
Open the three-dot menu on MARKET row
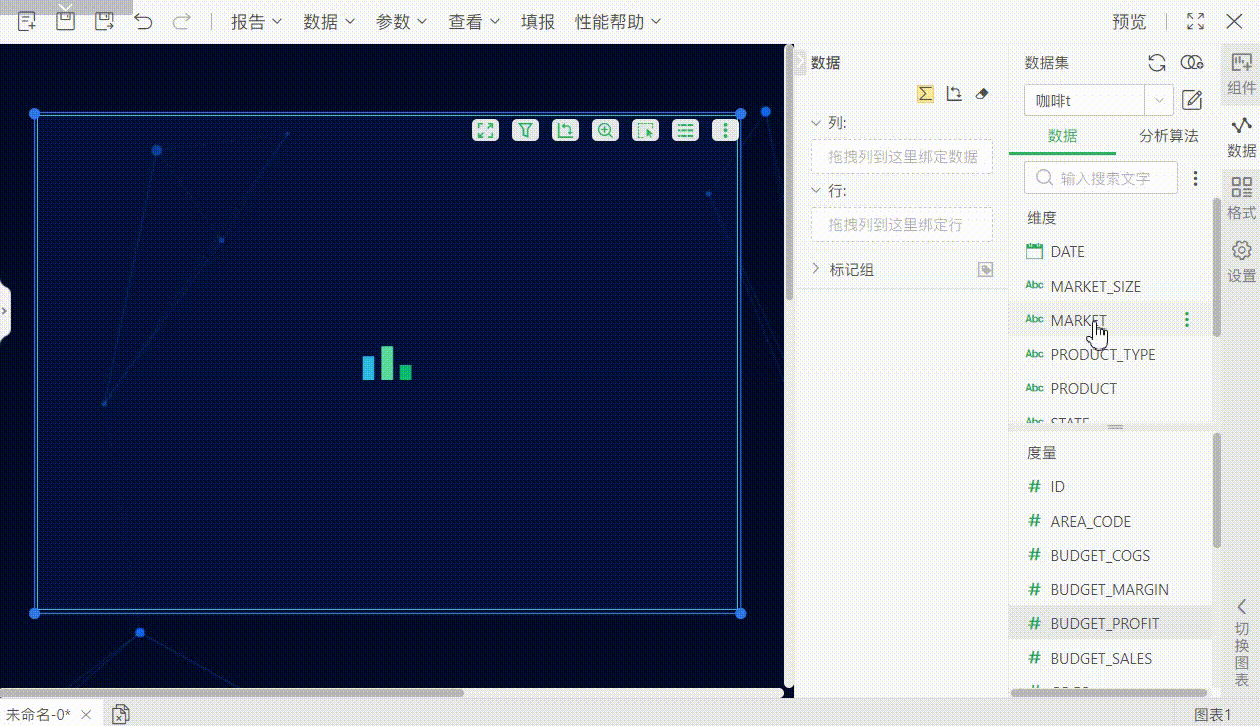pyautogui.click(x=1187, y=320)
